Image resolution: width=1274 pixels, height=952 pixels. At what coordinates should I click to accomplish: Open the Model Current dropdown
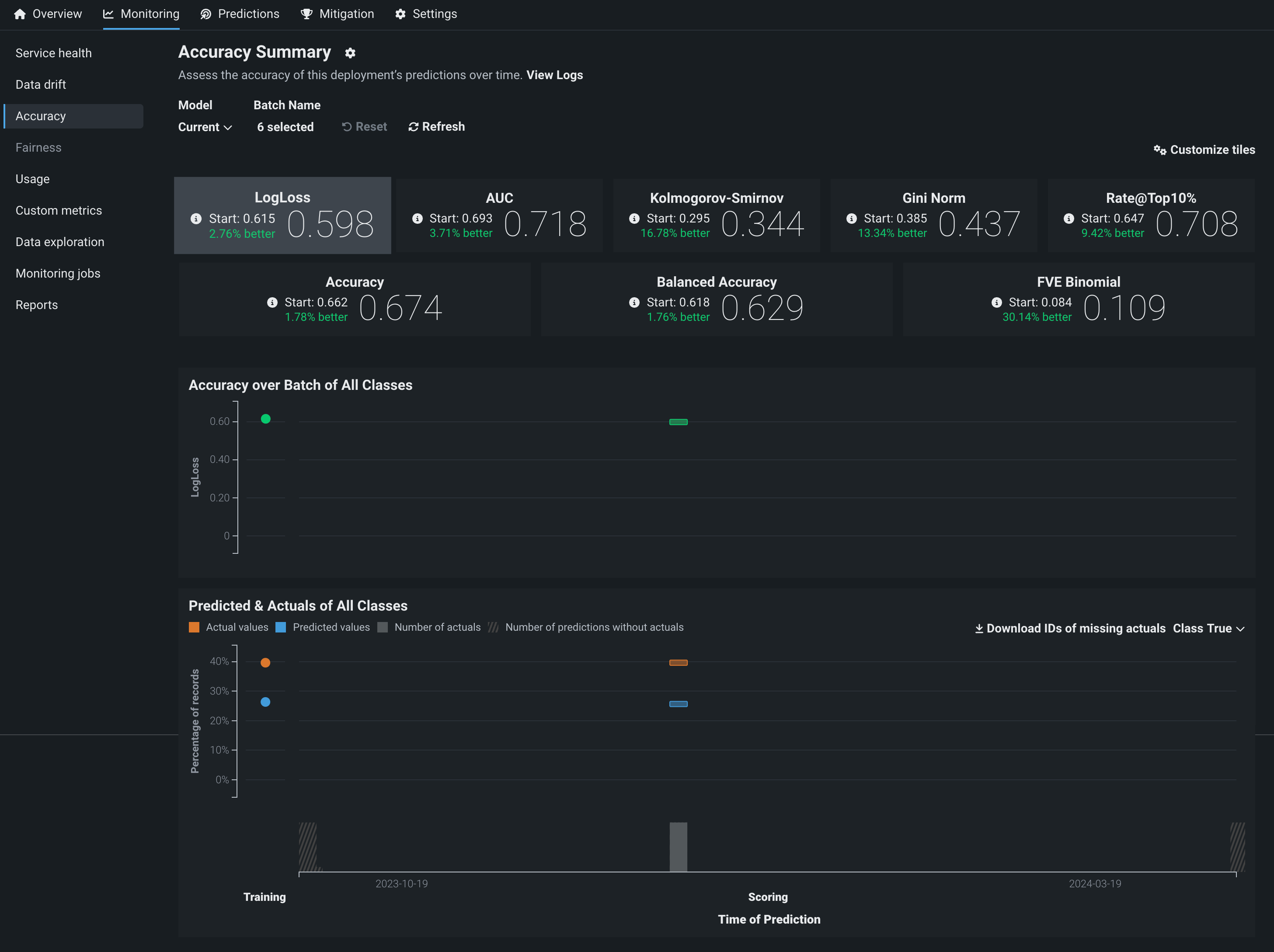point(205,127)
